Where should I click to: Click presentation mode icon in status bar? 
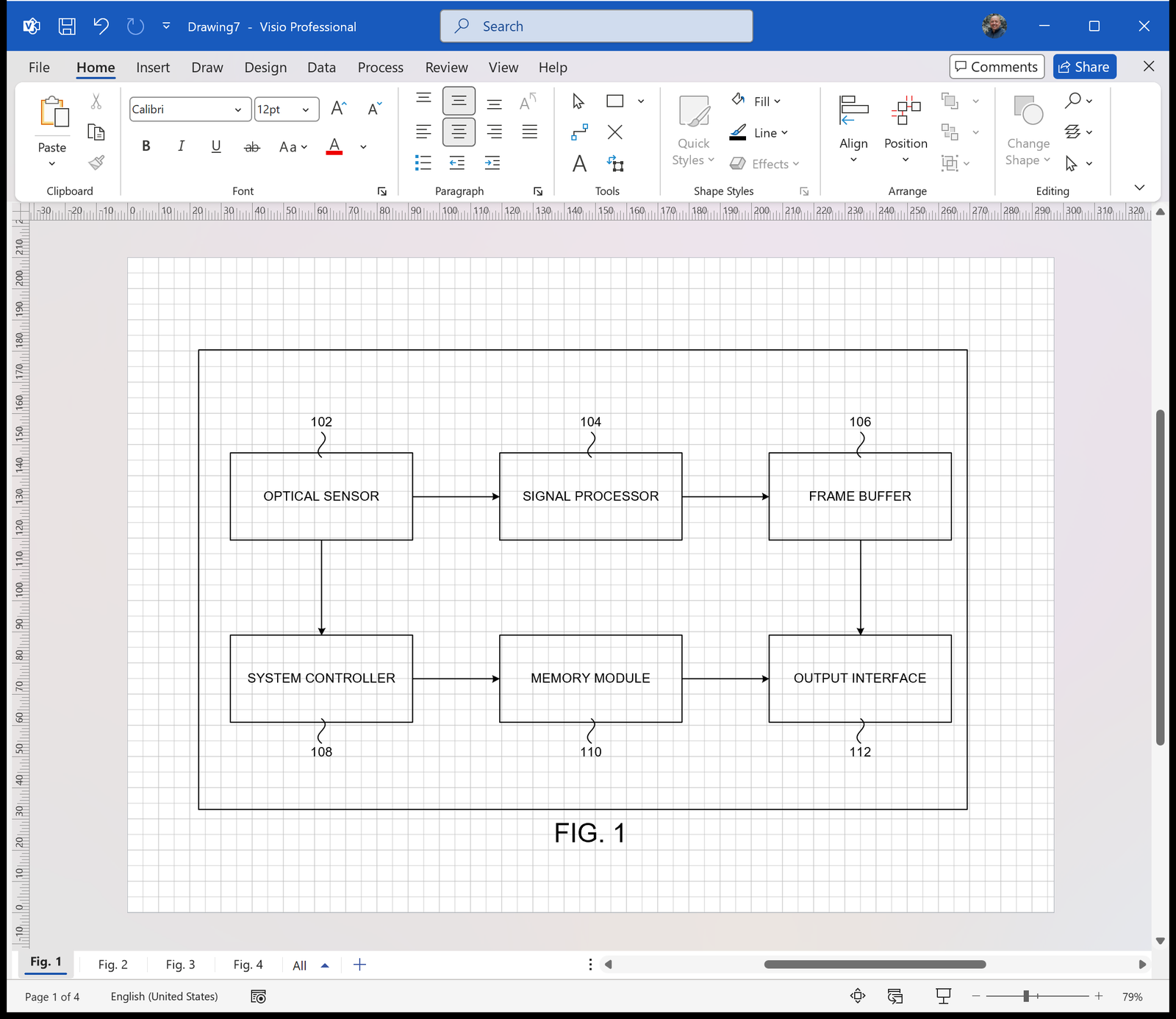click(944, 996)
